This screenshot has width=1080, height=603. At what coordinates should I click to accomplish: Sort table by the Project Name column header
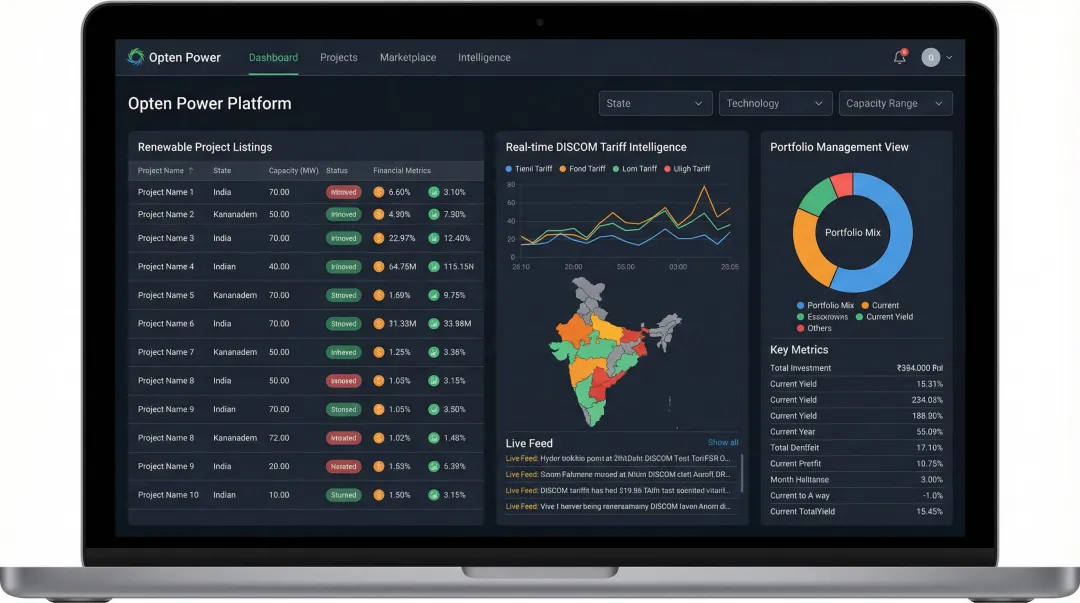[160, 170]
